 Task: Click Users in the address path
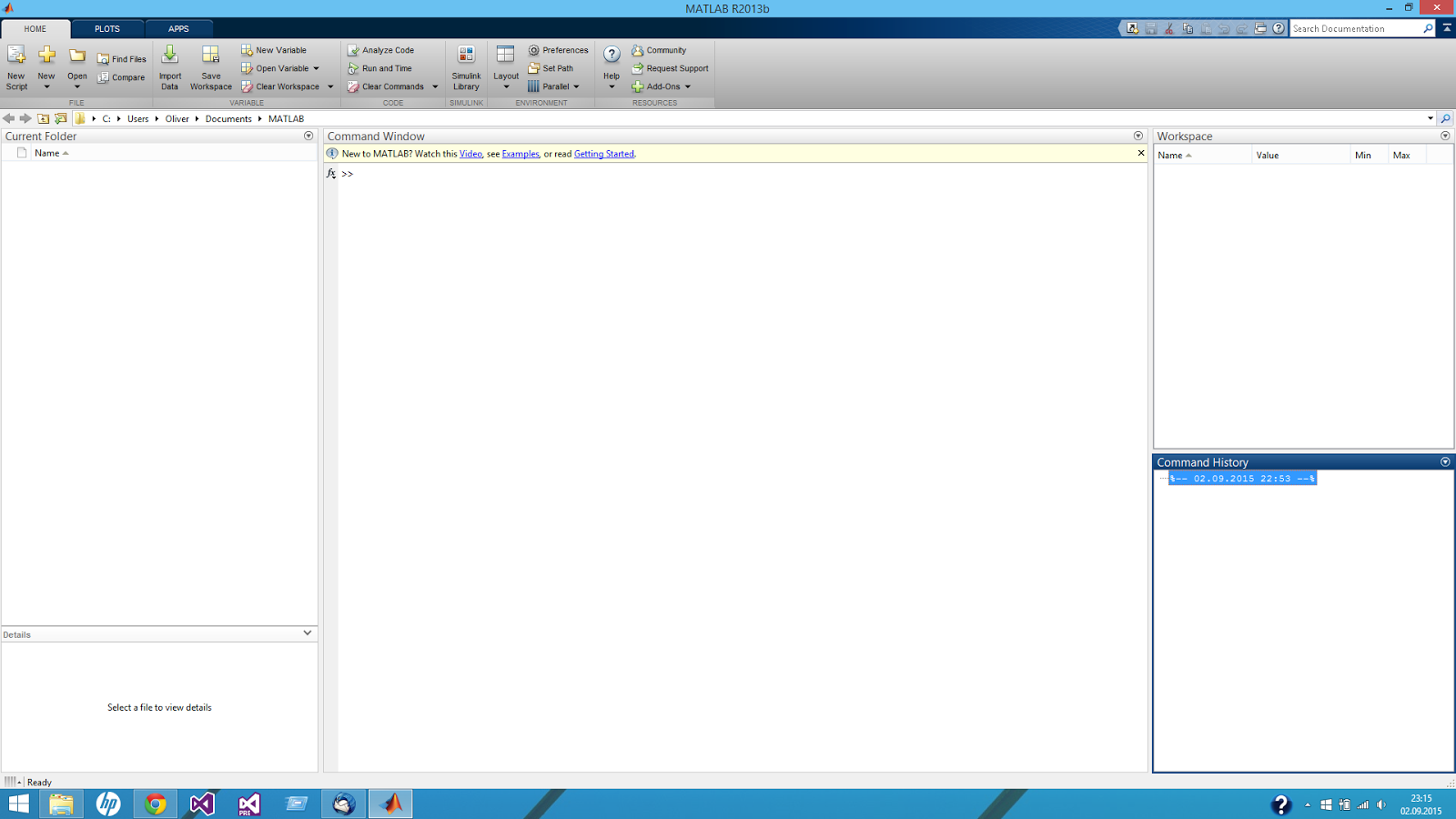[x=138, y=119]
